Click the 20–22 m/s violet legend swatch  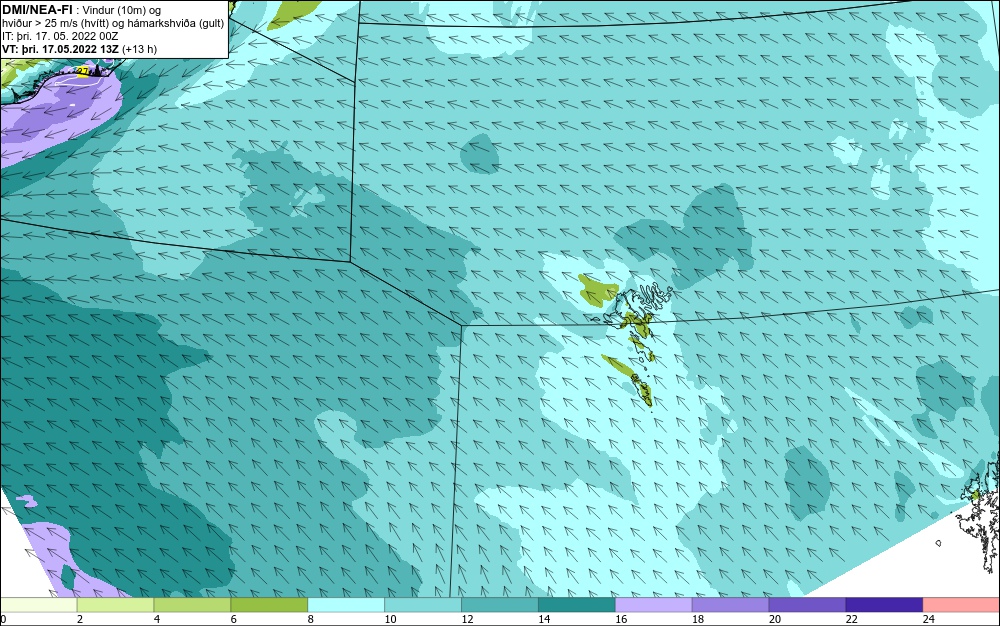[807, 605]
